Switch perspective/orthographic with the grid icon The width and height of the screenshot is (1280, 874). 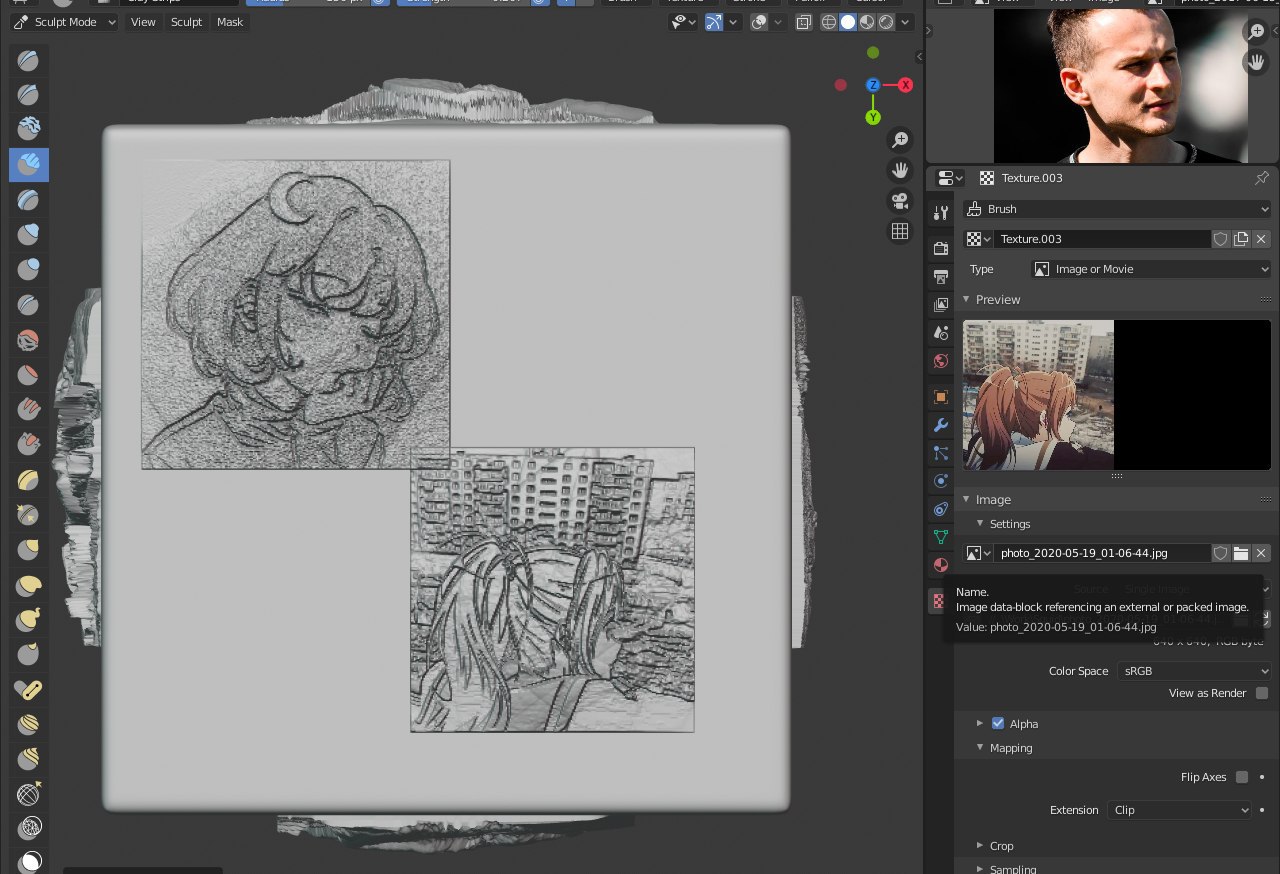(x=900, y=231)
